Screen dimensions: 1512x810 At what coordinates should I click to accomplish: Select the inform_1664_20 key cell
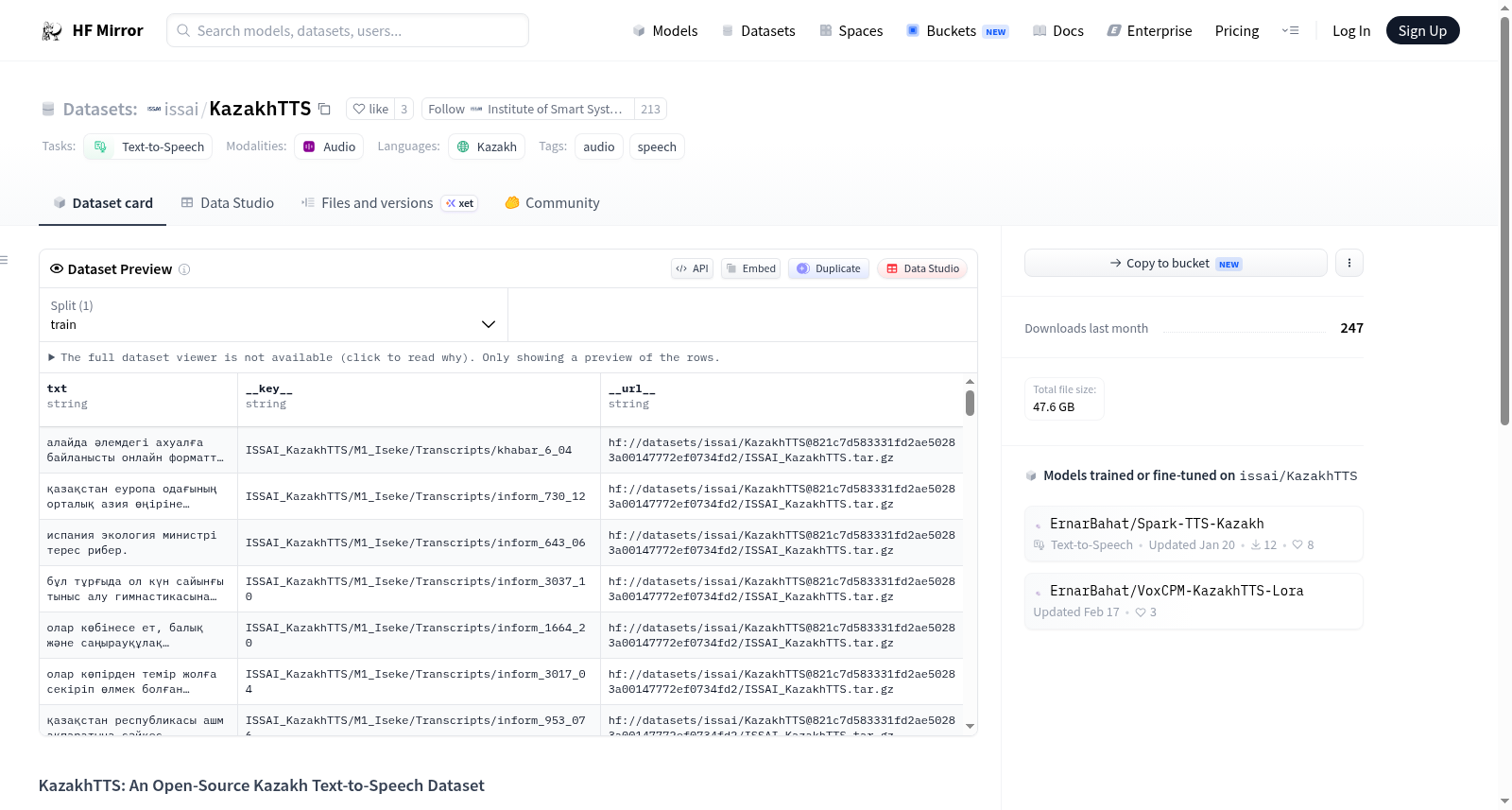click(x=419, y=635)
